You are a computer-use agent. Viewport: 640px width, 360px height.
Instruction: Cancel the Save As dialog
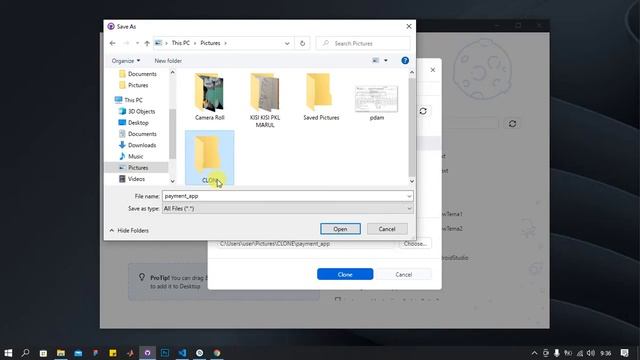point(387,229)
